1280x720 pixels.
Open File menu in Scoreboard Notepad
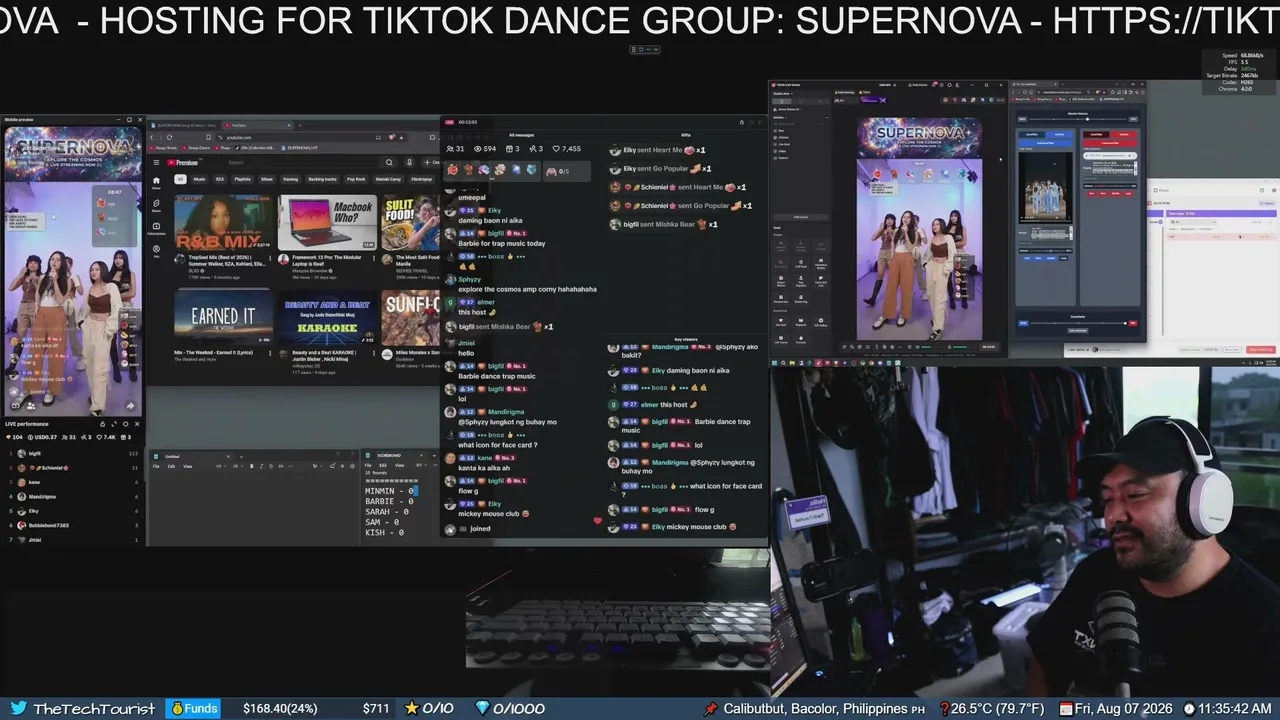point(369,465)
